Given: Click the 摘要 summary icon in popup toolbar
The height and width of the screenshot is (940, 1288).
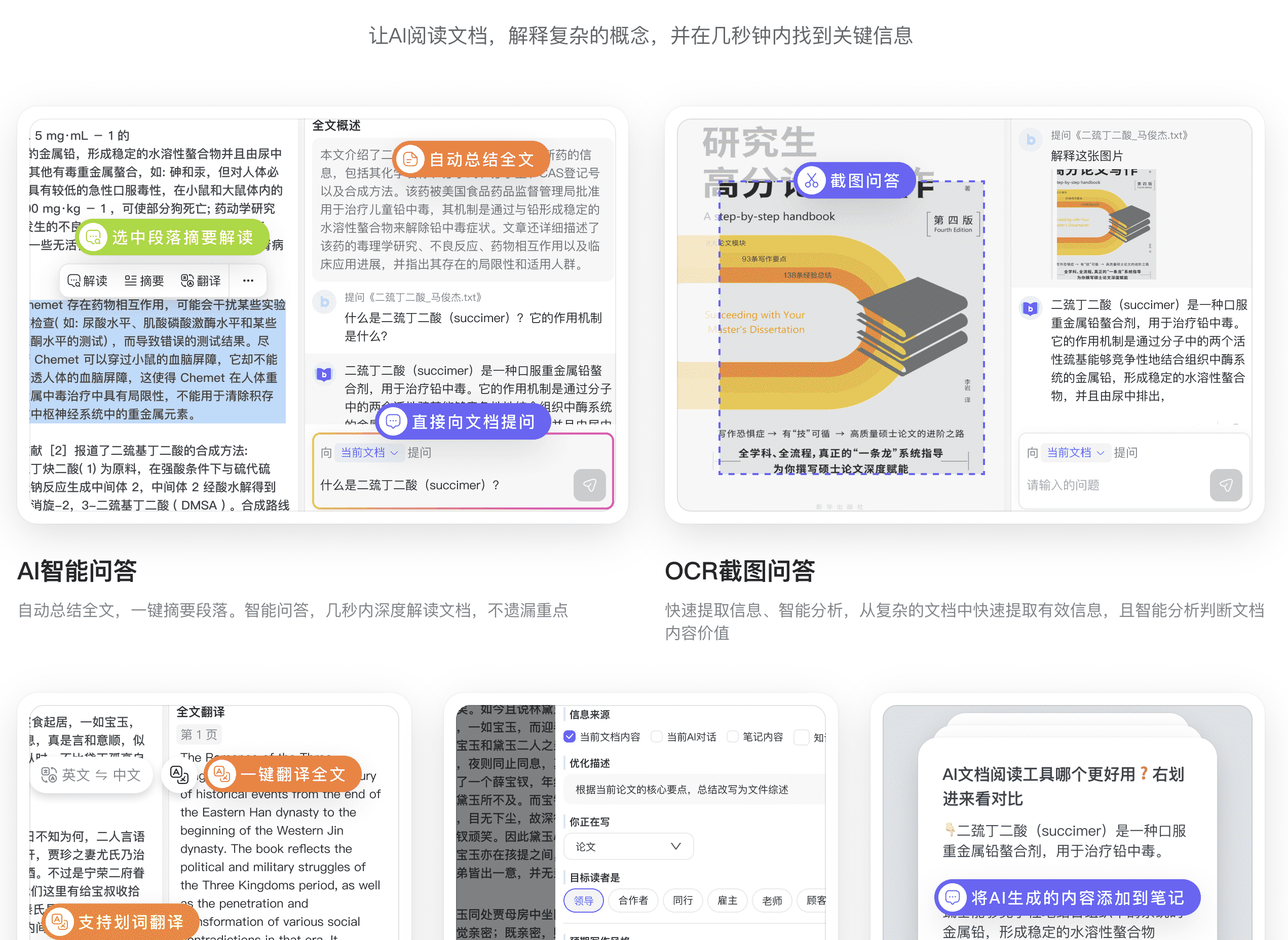Looking at the screenshot, I should click(131, 281).
